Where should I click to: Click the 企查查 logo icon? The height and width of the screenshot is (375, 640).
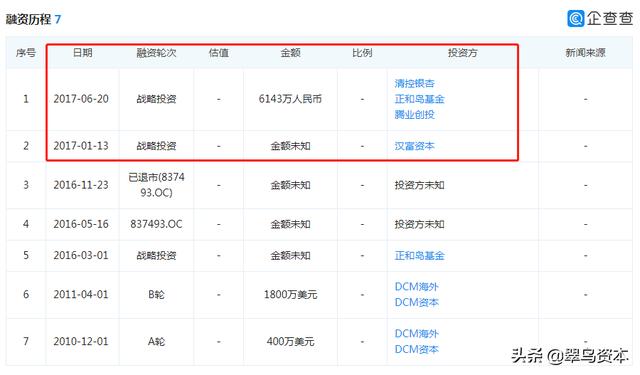pyautogui.click(x=576, y=18)
